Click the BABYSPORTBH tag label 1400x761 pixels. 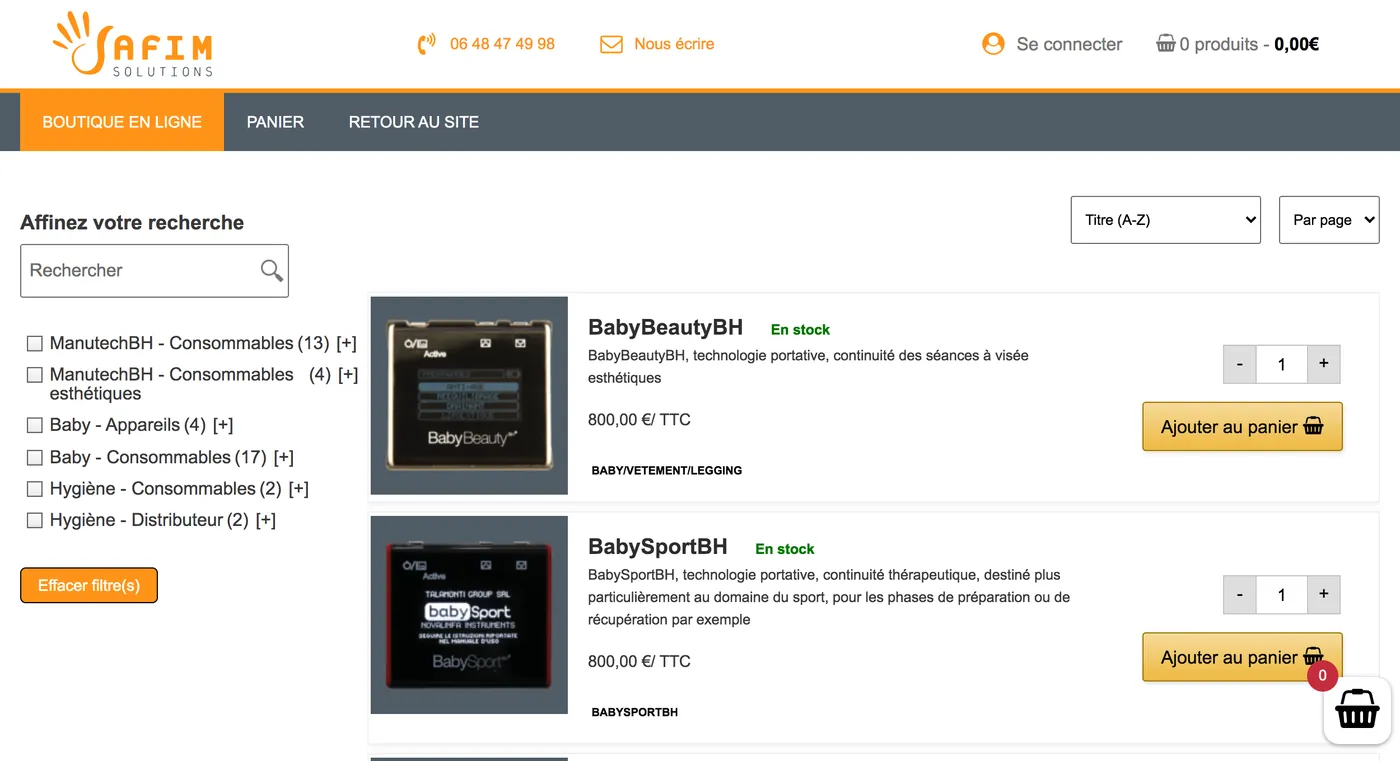[x=635, y=712]
